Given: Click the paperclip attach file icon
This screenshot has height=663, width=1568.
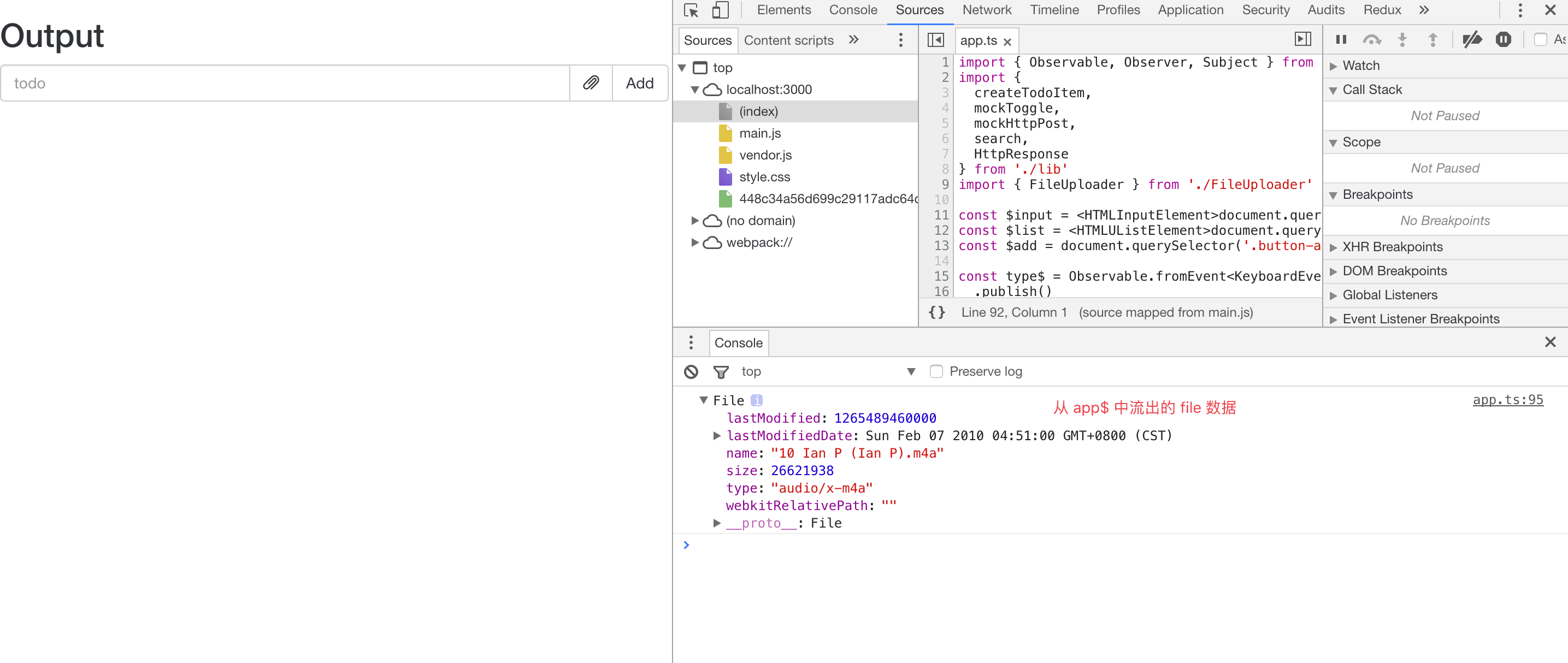Looking at the screenshot, I should pos(591,82).
